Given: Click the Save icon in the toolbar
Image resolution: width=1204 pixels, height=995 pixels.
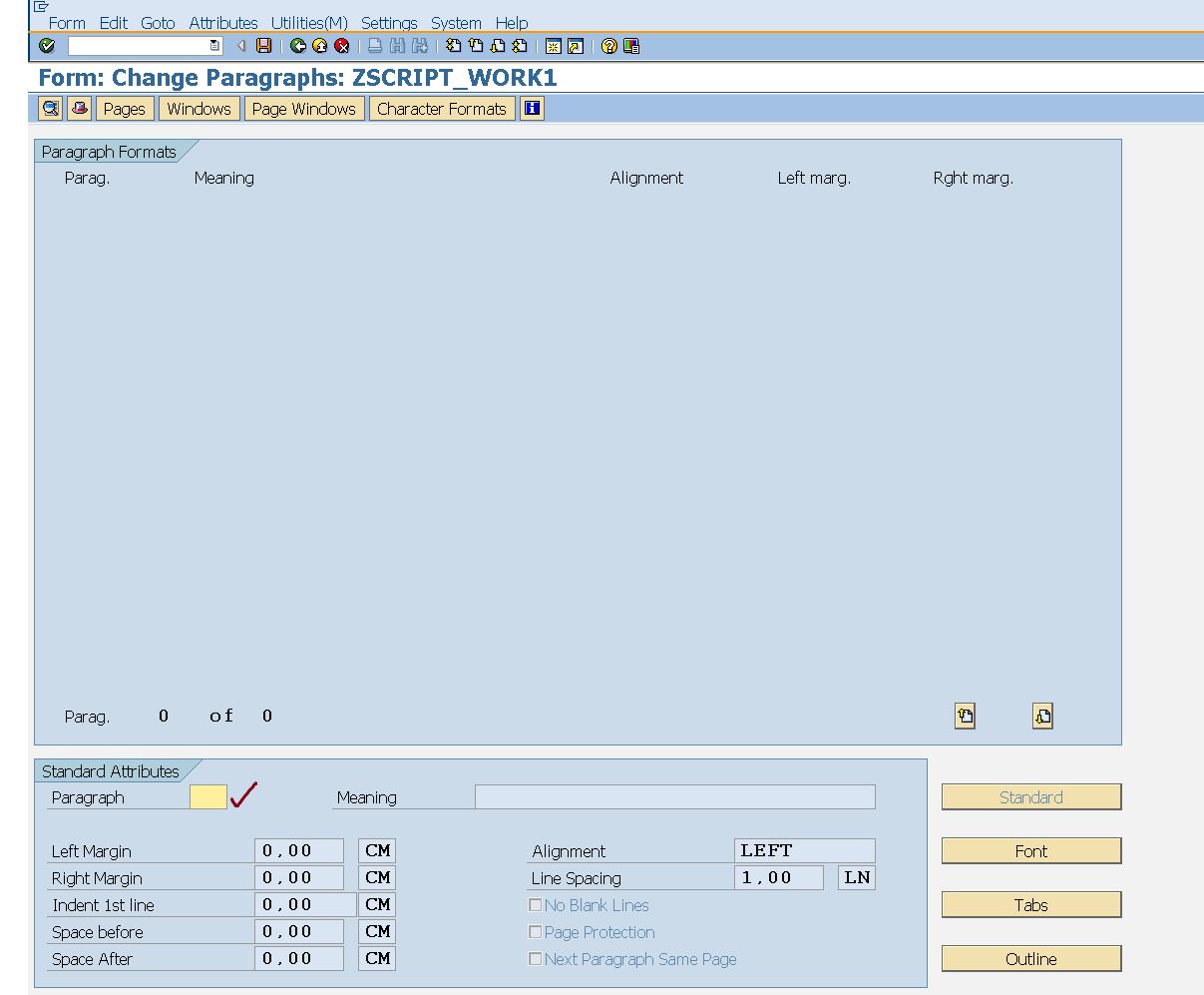Looking at the screenshot, I should pos(261,45).
